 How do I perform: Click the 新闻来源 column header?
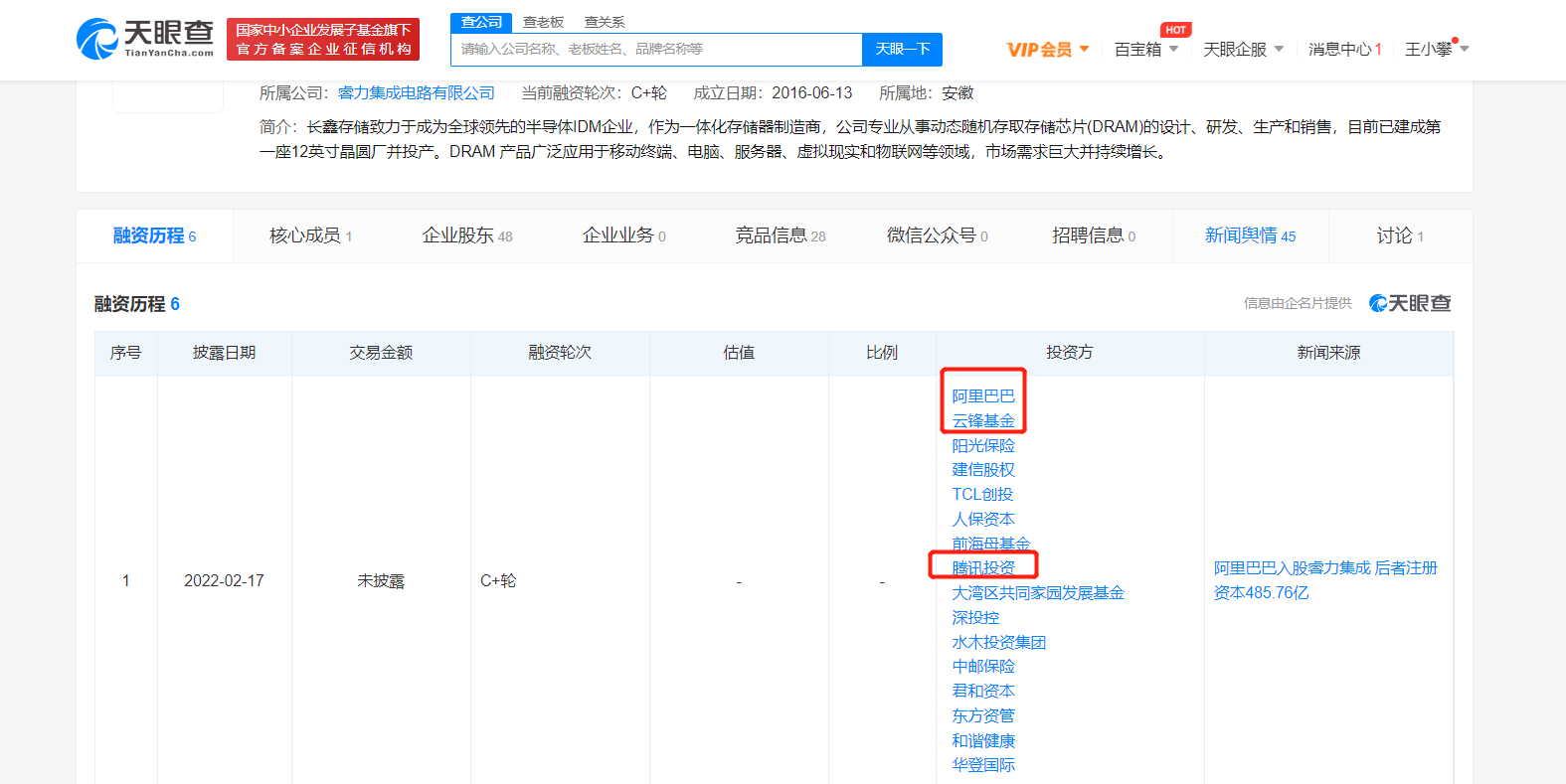[1328, 353]
